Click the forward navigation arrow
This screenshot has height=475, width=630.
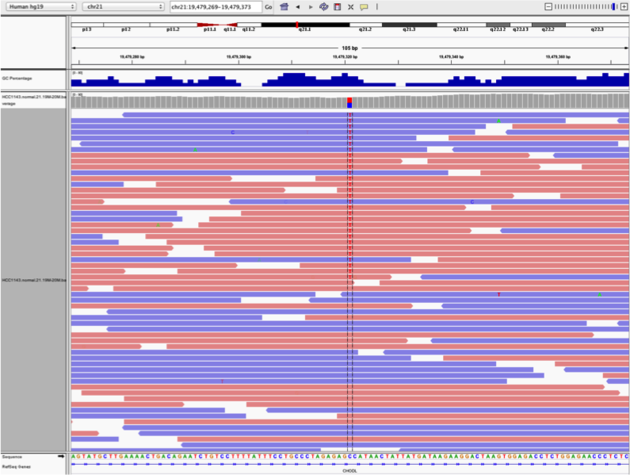[x=310, y=6]
